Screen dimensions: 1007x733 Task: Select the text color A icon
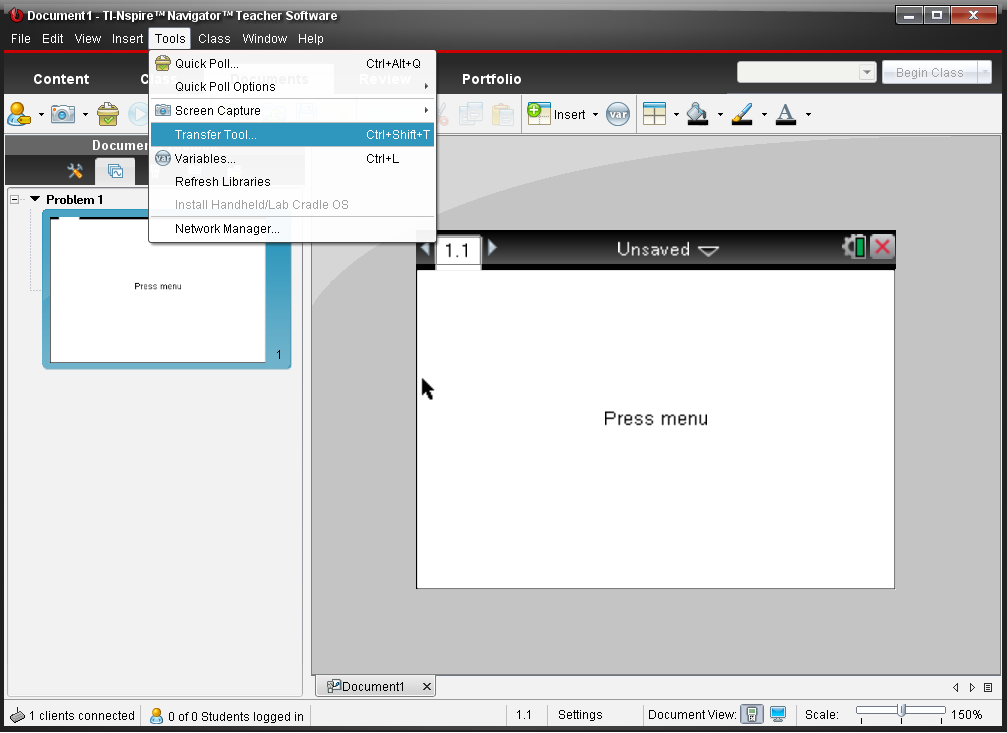coord(786,114)
